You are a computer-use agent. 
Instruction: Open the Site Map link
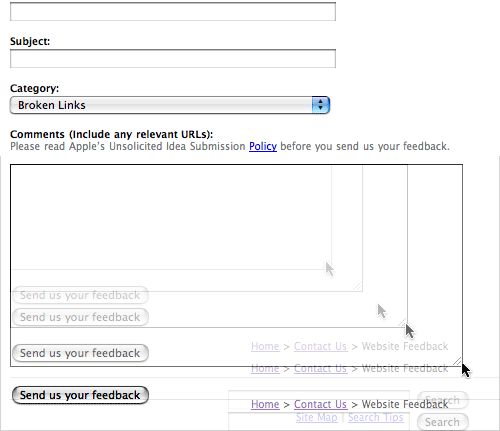(x=316, y=417)
